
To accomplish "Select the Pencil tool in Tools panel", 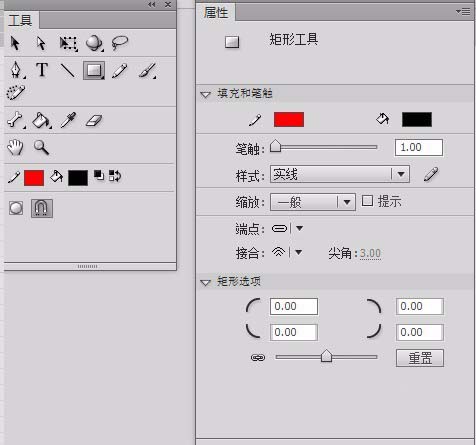I will coord(120,70).
